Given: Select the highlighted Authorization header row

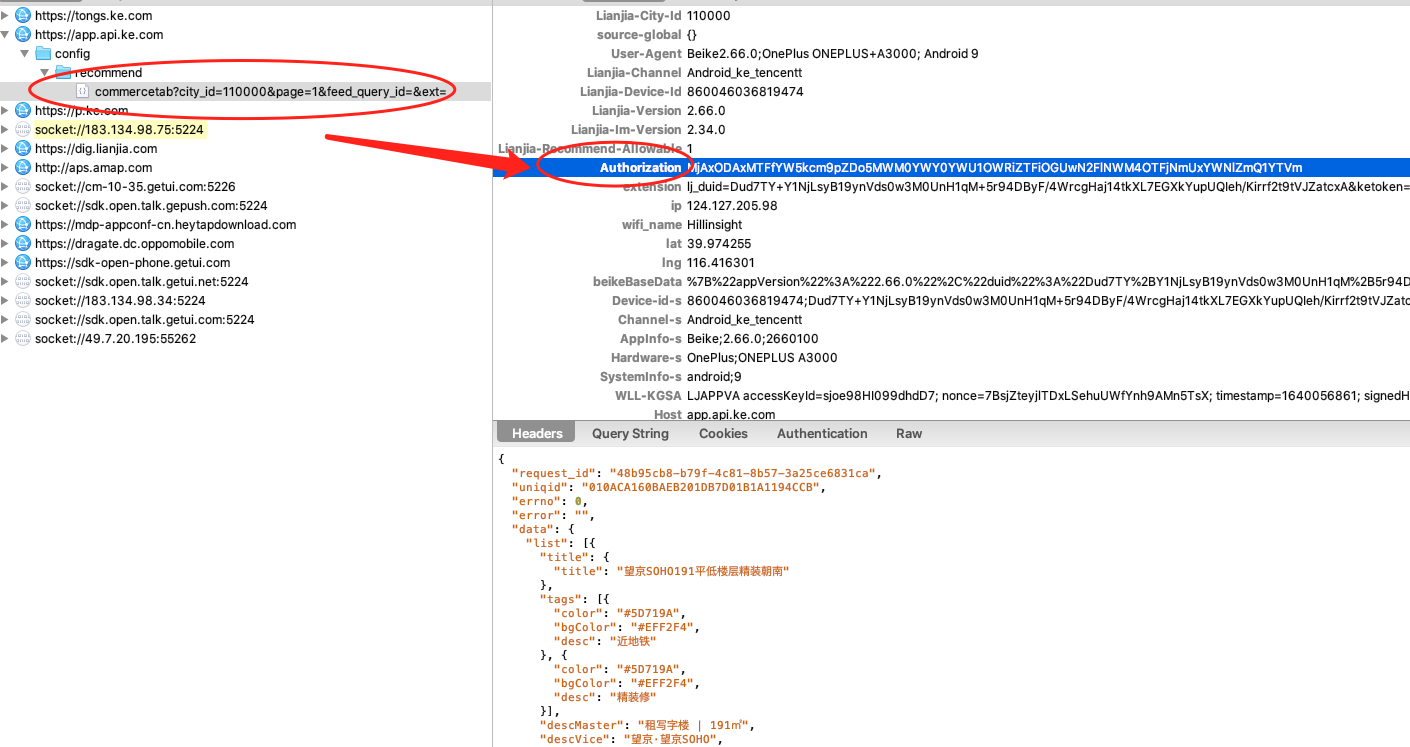Looking at the screenshot, I should (951, 167).
